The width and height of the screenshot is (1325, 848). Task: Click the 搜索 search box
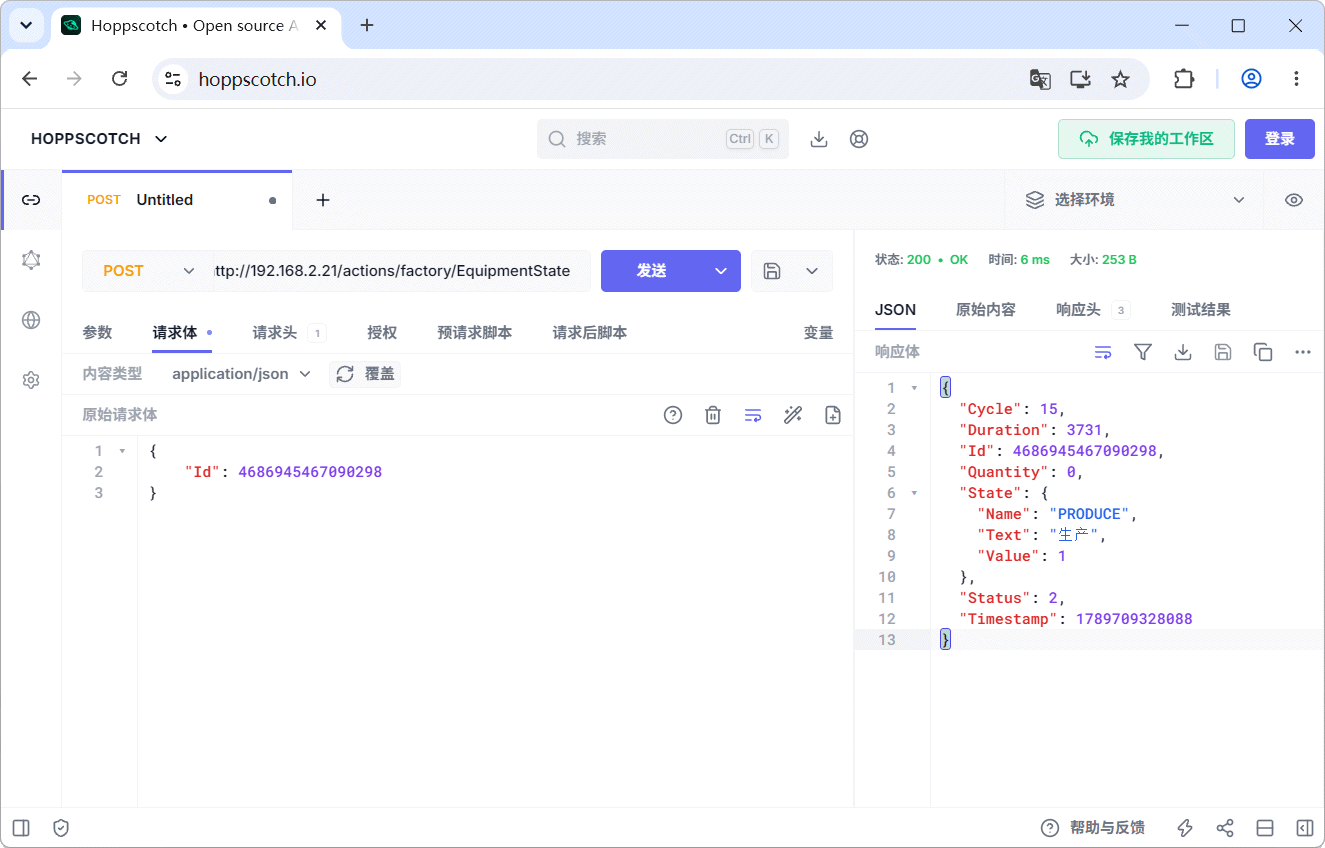pyautogui.click(x=663, y=139)
